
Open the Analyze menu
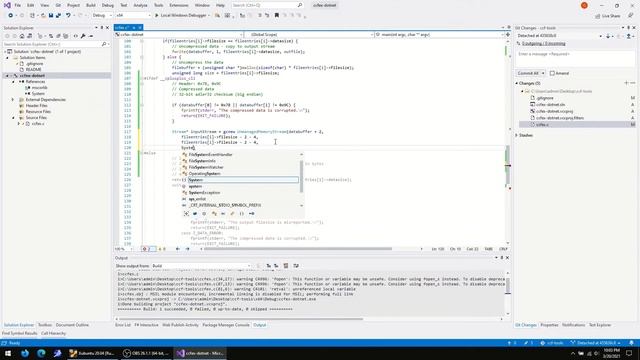point(140,5)
